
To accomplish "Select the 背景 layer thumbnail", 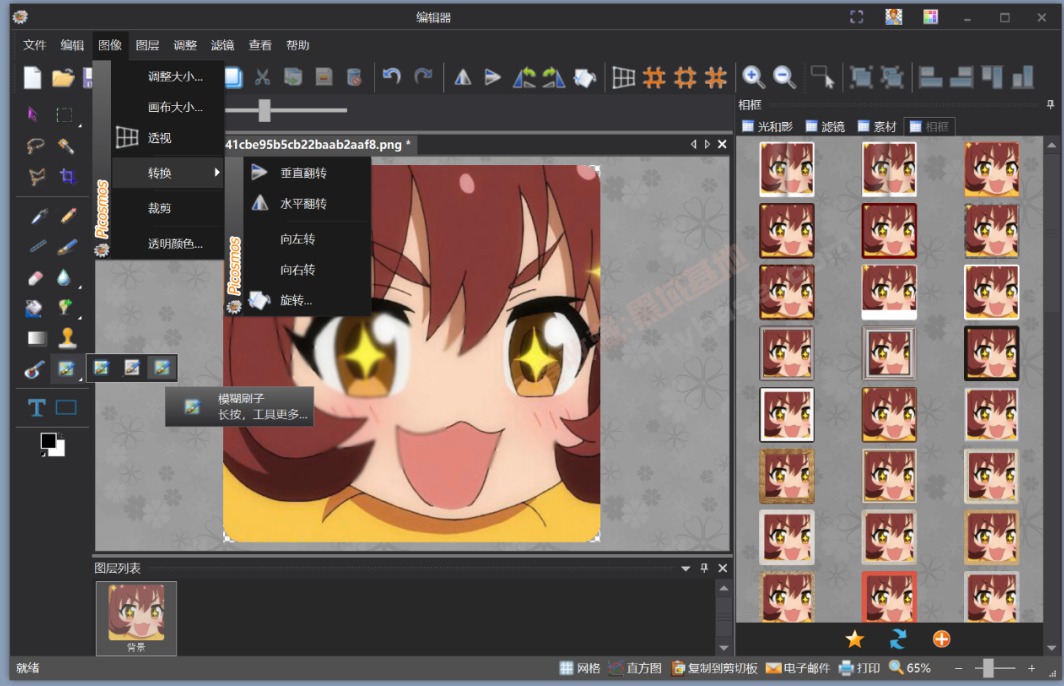I will tap(136, 618).
